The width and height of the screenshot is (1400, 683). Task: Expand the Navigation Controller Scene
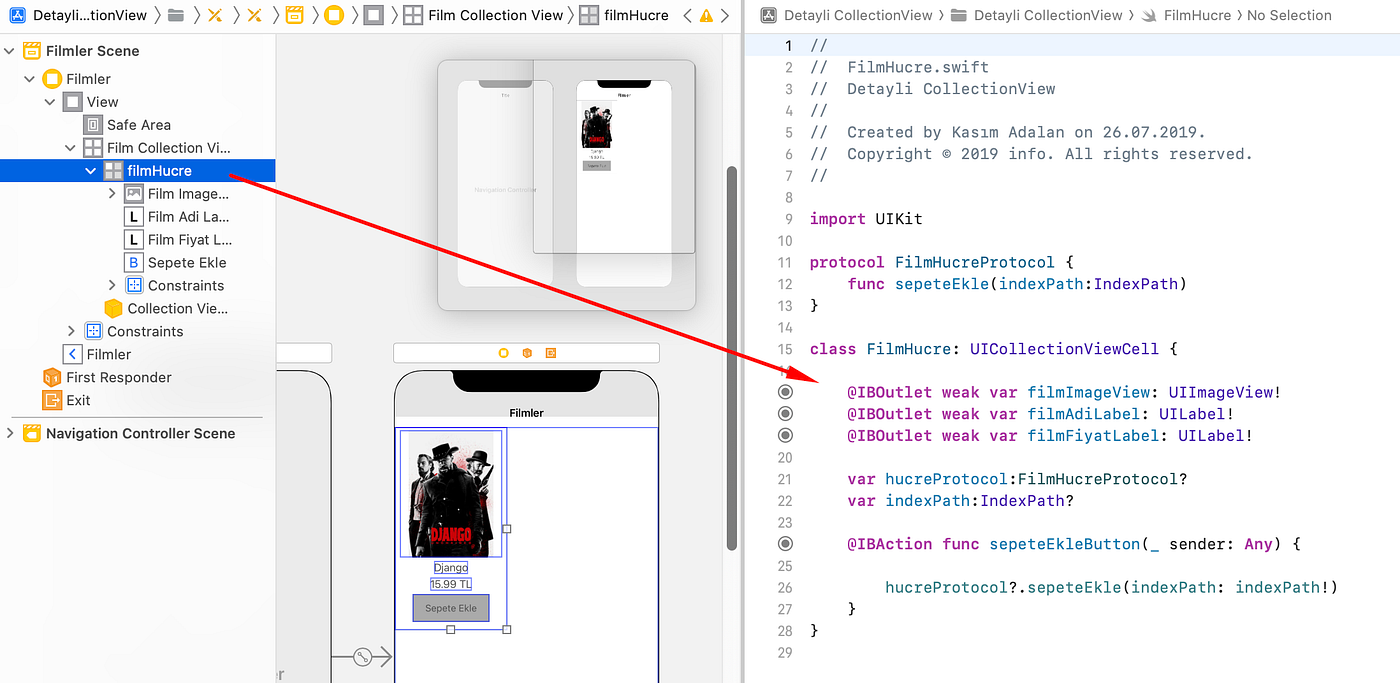(x=10, y=433)
